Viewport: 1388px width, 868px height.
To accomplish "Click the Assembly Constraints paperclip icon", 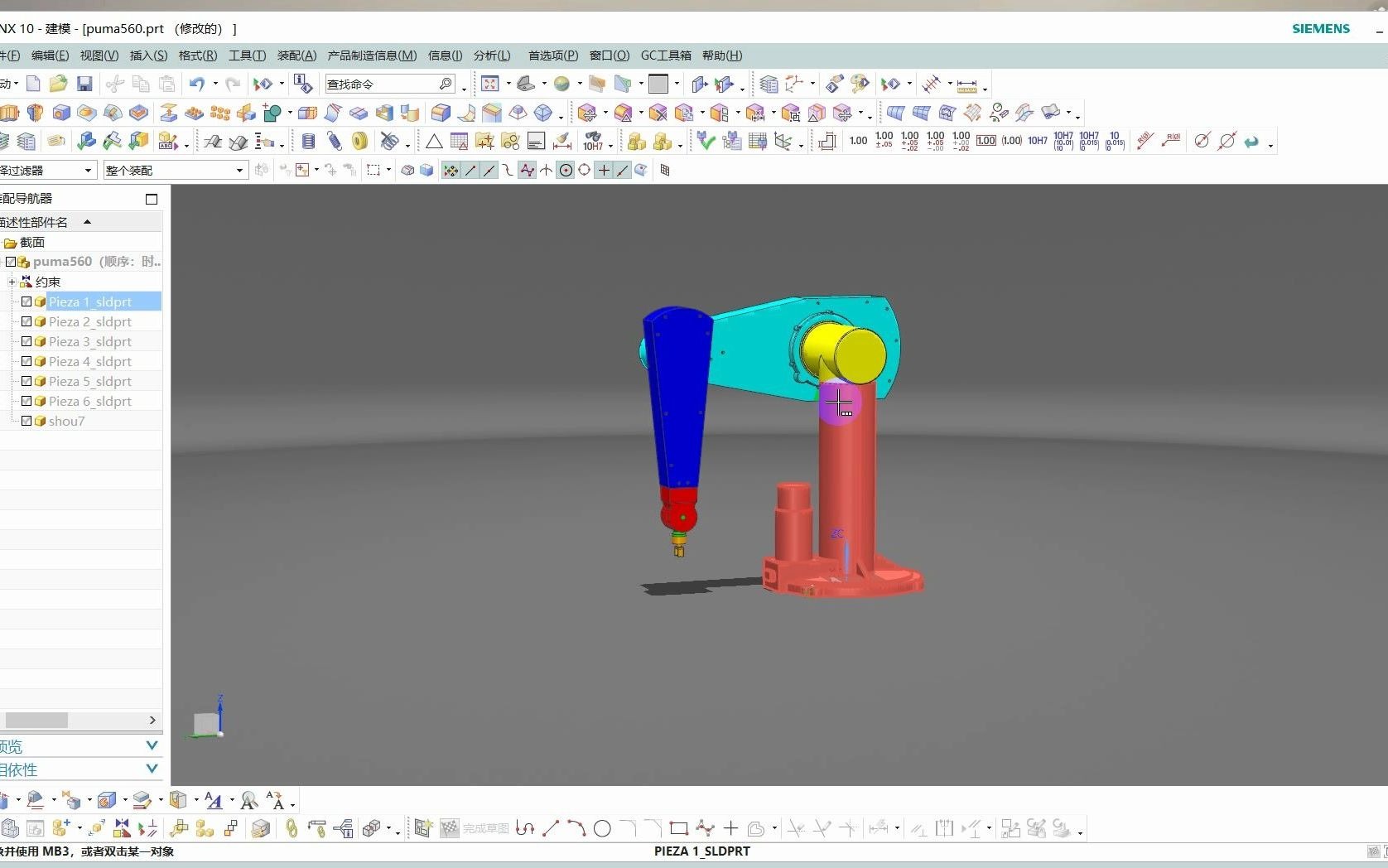I will tap(292, 827).
